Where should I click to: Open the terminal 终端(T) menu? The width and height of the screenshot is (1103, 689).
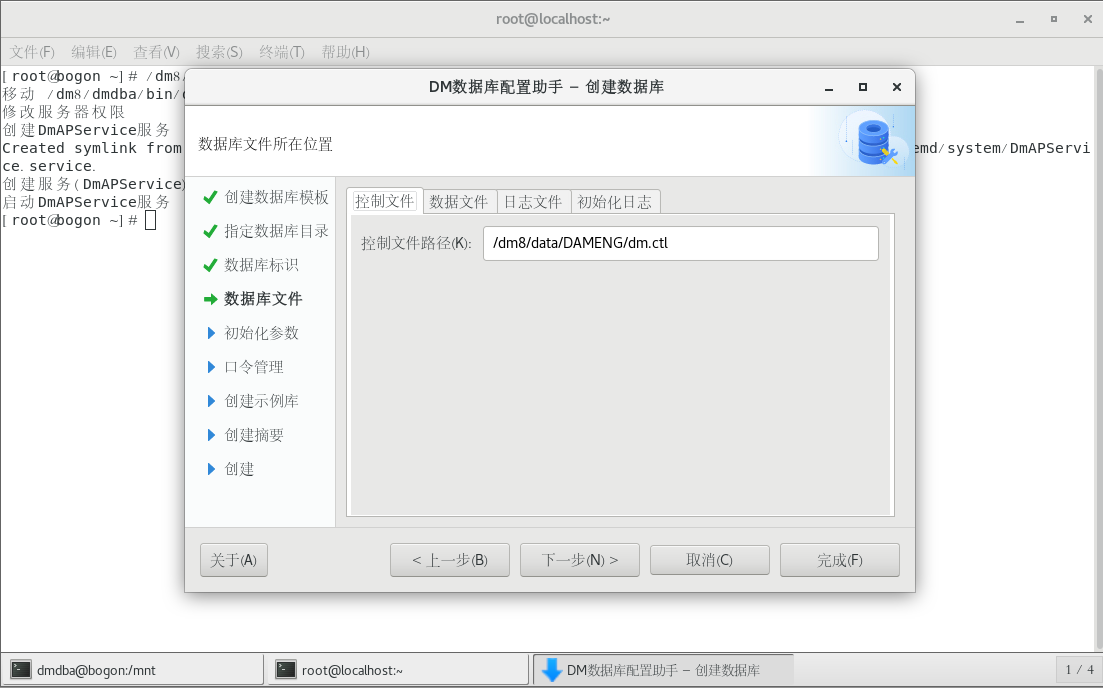[281, 52]
